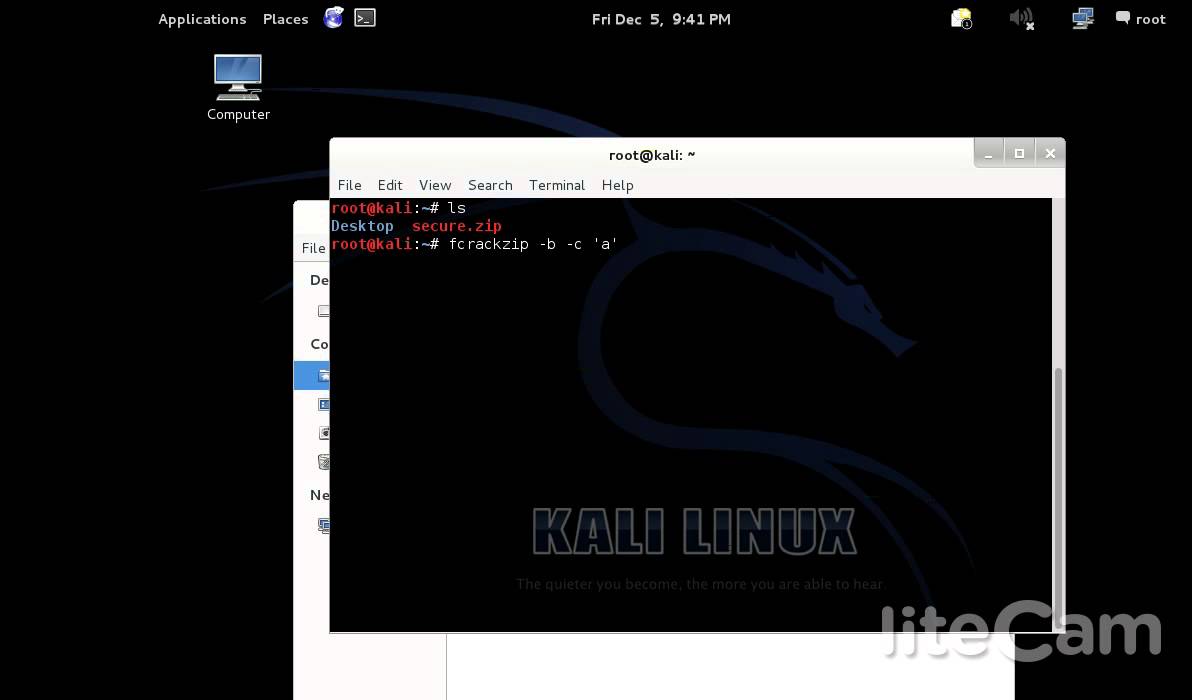Click the clock showing Fri Dec 5
The image size is (1192, 700).
[x=661, y=19]
